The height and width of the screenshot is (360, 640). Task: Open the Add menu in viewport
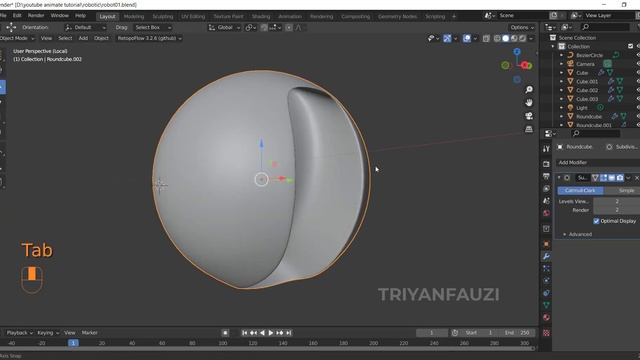83,38
